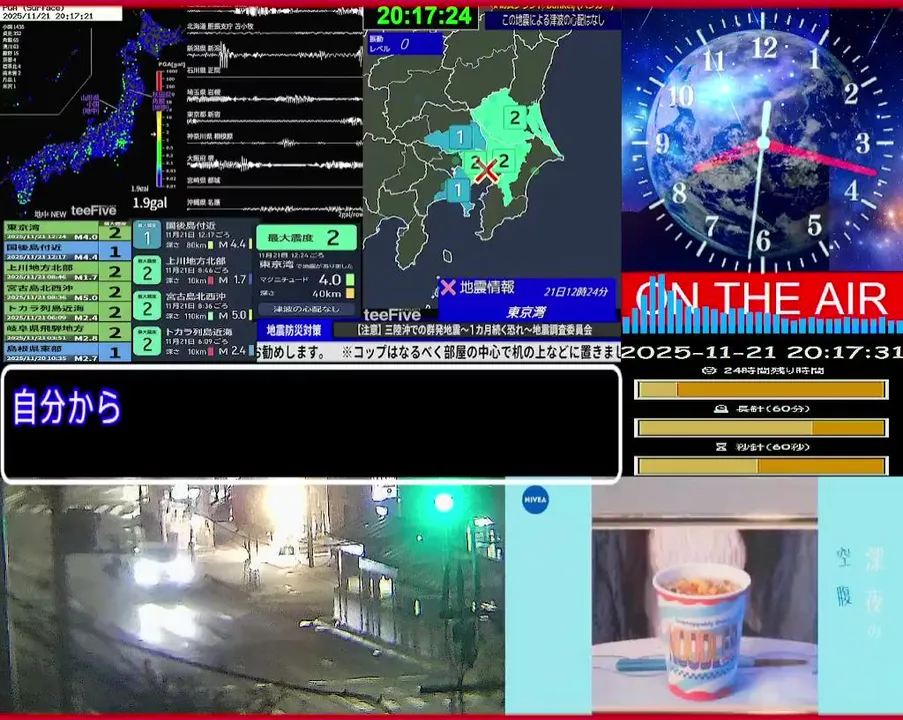Click the NIVEA logo
The width and height of the screenshot is (903, 720).
[535, 499]
